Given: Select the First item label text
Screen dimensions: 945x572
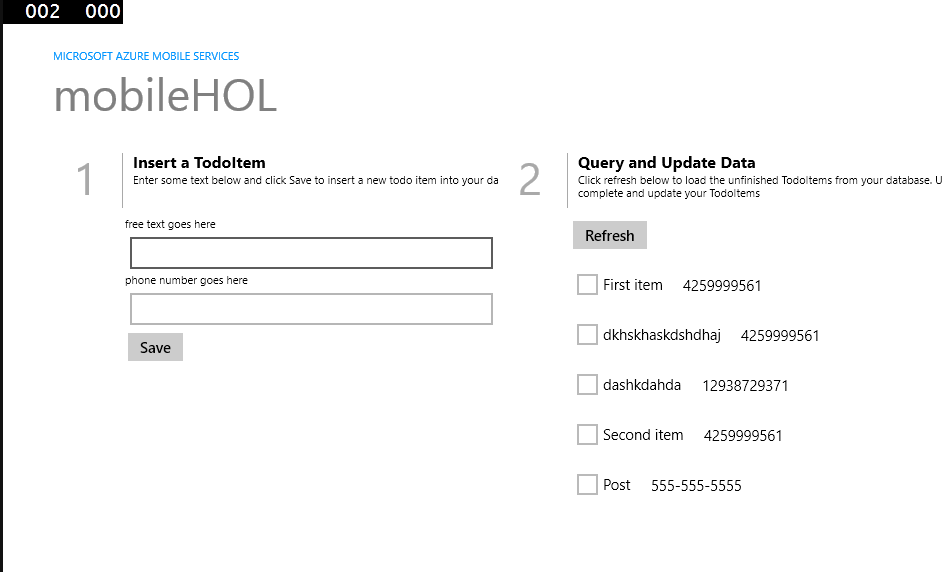Looking at the screenshot, I should (632, 284).
